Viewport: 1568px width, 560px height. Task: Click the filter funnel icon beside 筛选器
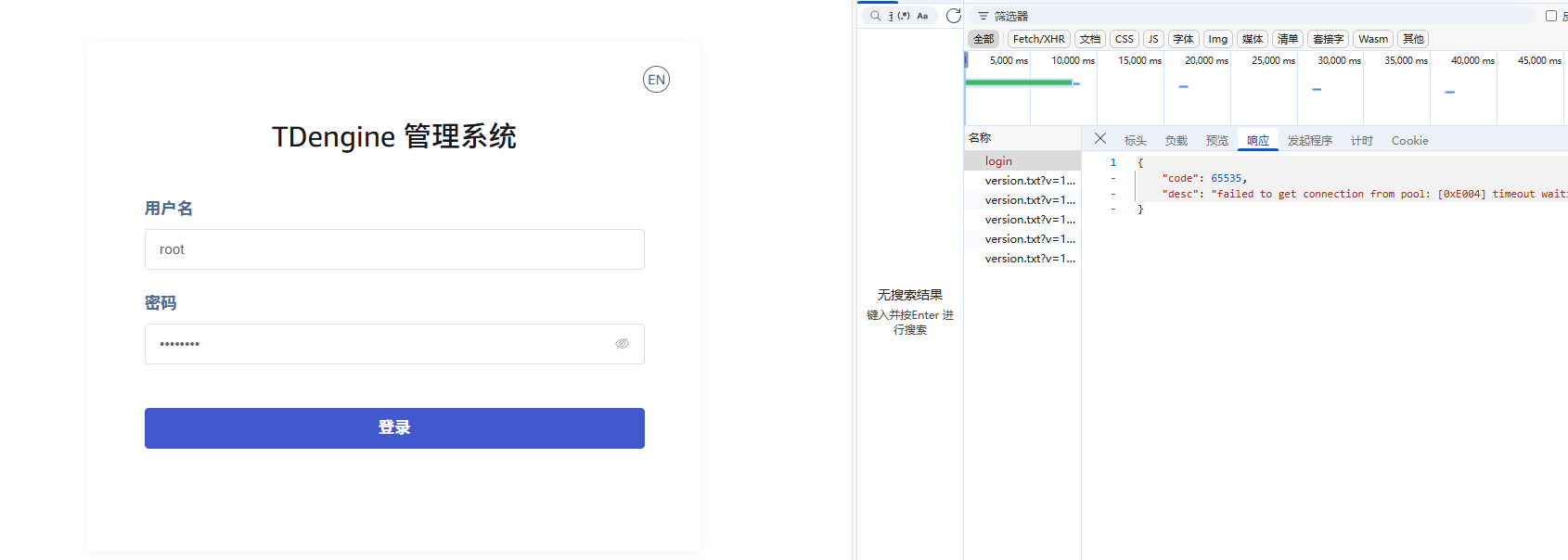point(983,16)
